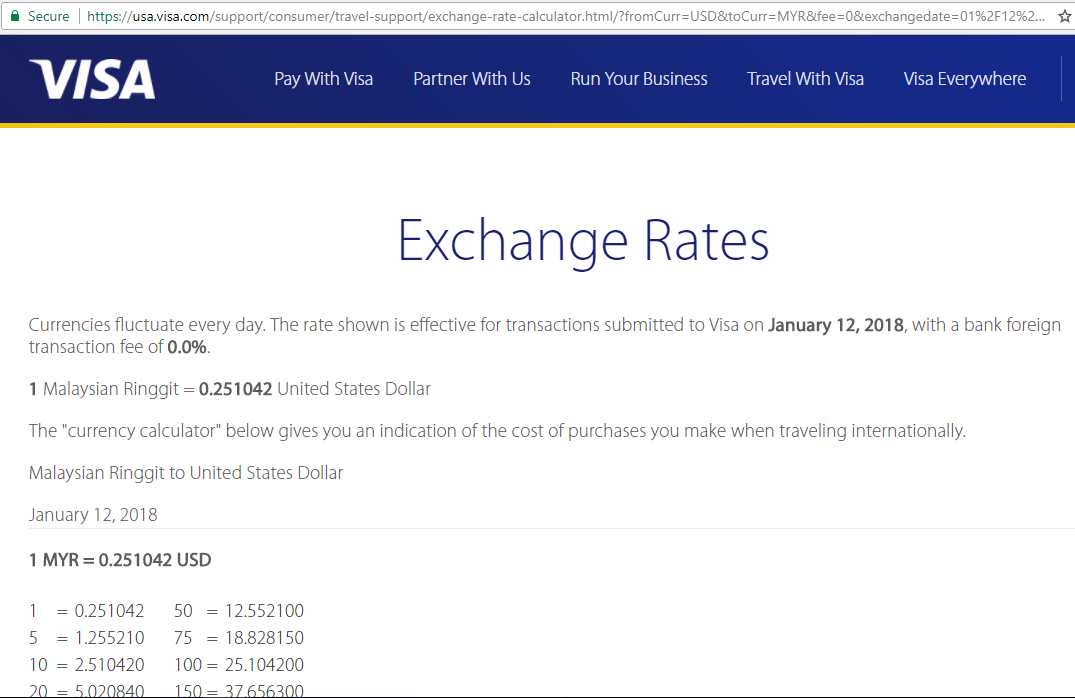Screen dimensions: 1075x698
Task: Focus the browser address bar URL
Action: pyautogui.click(x=566, y=16)
